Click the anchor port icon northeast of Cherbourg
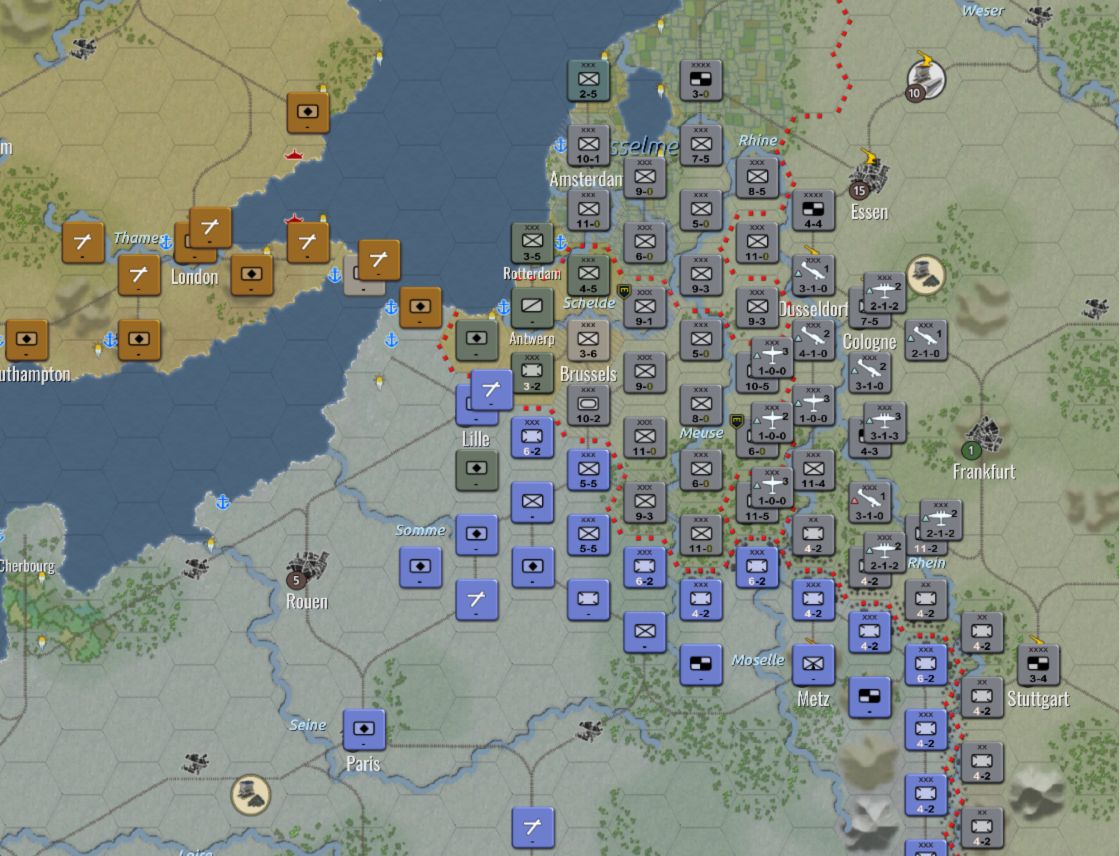Screen dimensions: 1119x856 pos(223,502)
